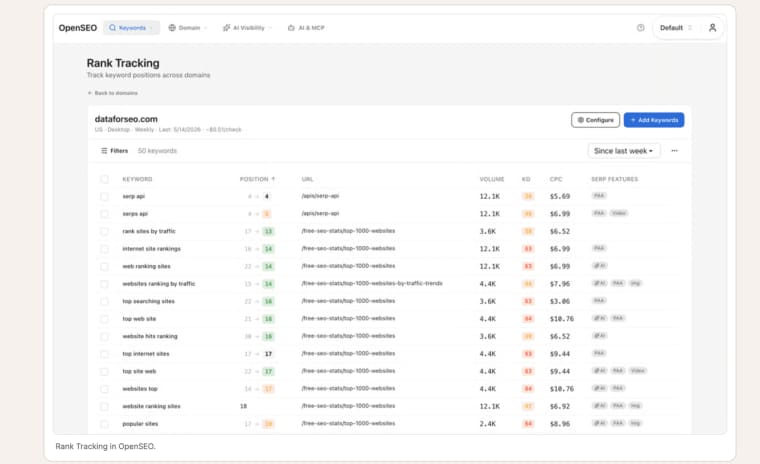The width and height of the screenshot is (760, 464).
Task: Click the OpenSEO logo text
Action: (x=78, y=28)
